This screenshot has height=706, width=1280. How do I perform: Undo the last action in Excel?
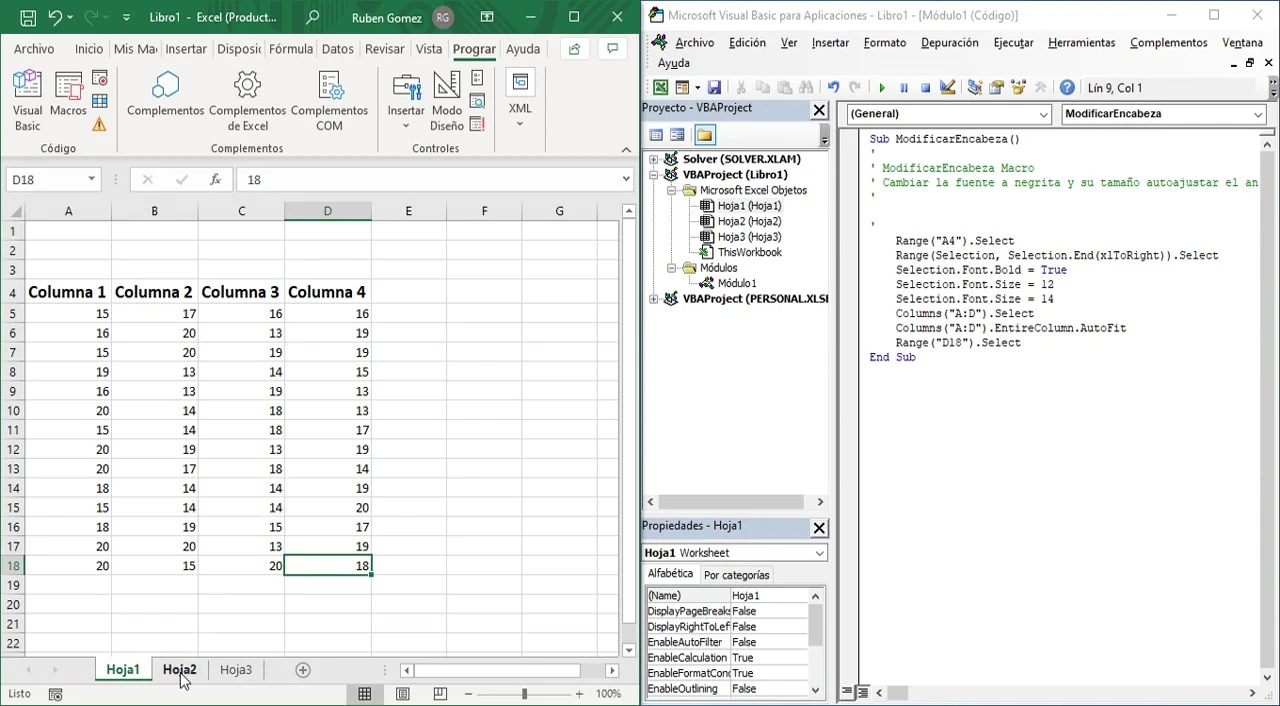point(56,17)
